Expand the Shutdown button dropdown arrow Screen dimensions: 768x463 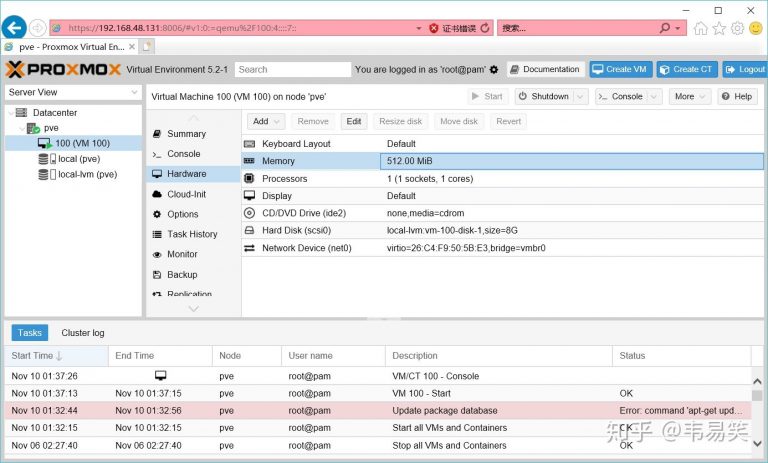click(580, 97)
